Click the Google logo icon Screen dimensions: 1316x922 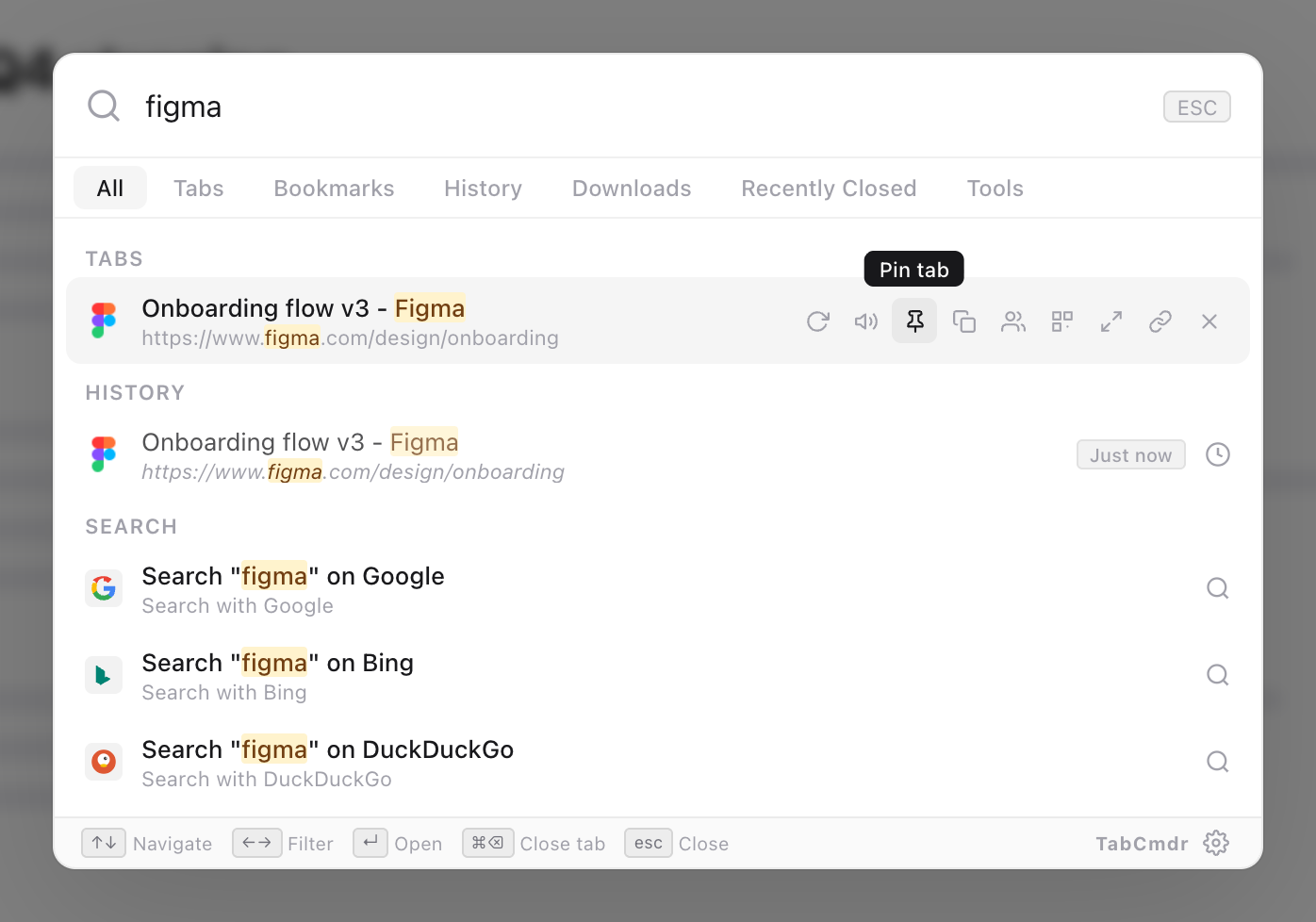click(104, 588)
